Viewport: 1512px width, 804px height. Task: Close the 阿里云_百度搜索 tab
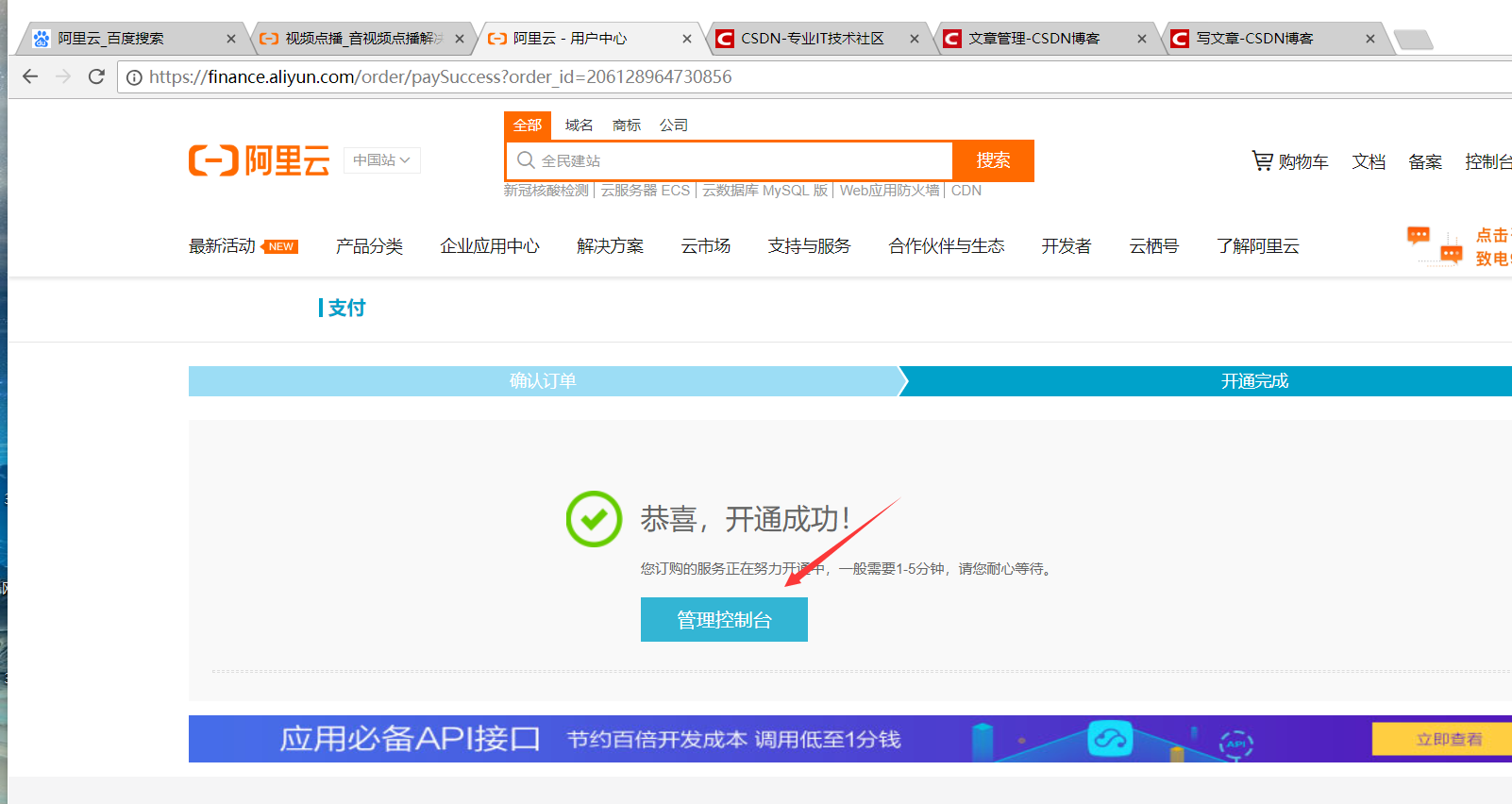pyautogui.click(x=231, y=39)
